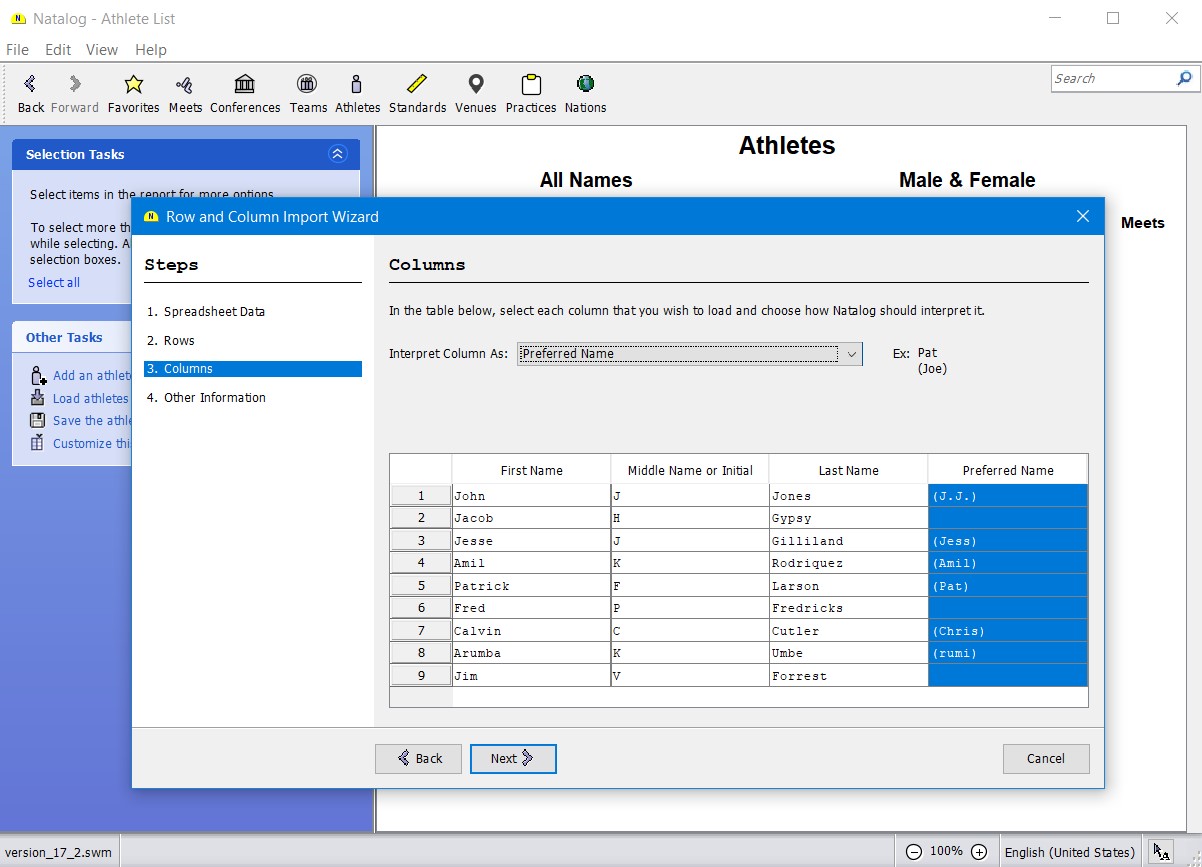
Task: Click the Back button in wizard
Action: pyautogui.click(x=418, y=759)
